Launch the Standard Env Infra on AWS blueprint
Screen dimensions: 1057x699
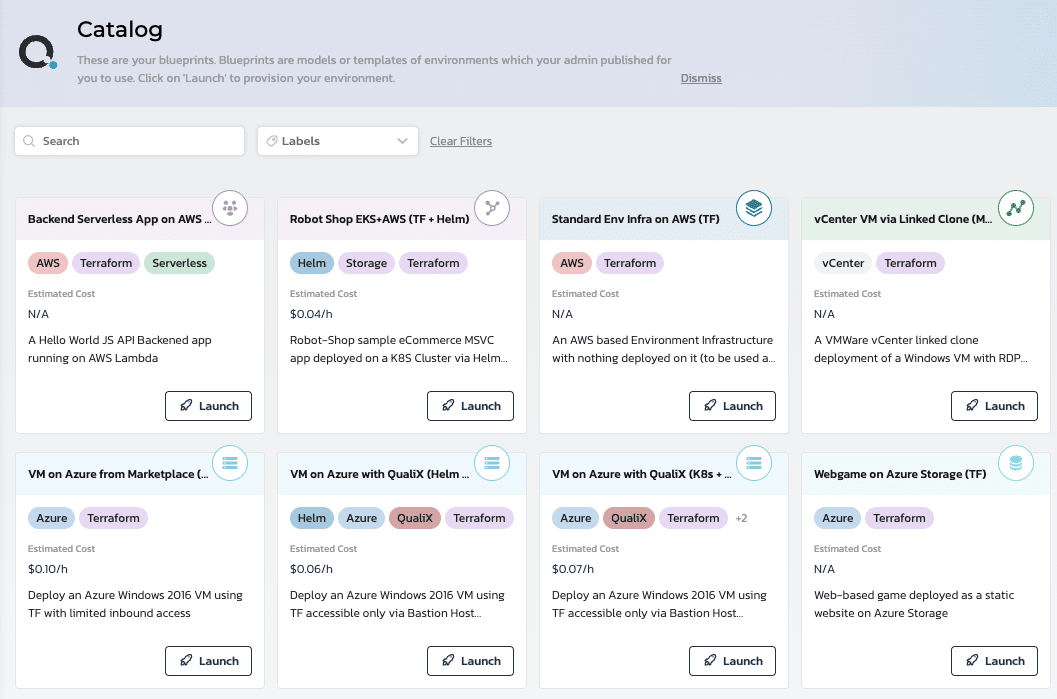point(732,406)
